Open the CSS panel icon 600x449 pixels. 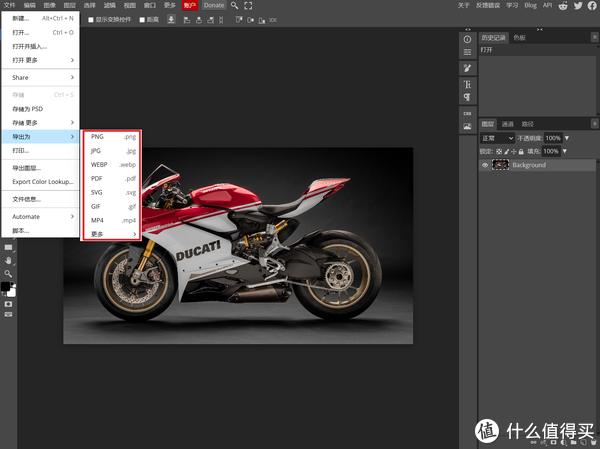pos(467,114)
